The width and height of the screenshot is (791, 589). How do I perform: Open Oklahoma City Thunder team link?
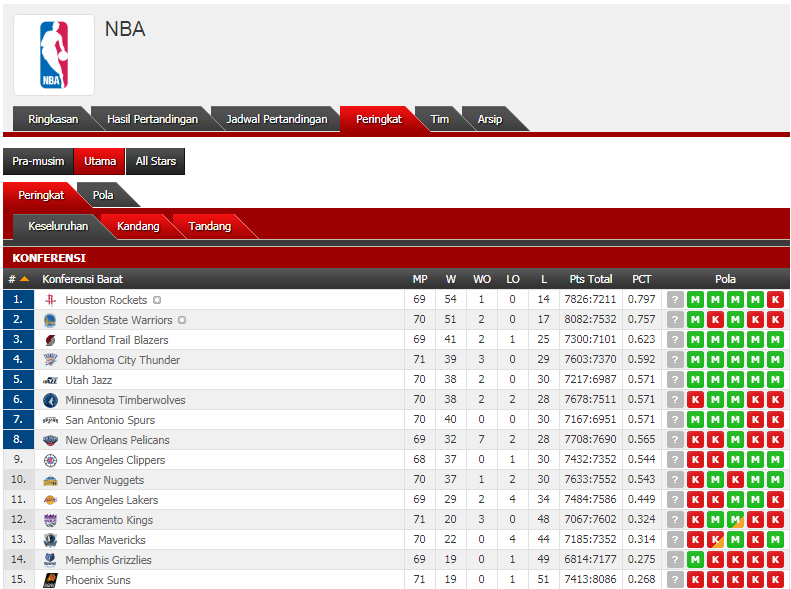(x=123, y=360)
